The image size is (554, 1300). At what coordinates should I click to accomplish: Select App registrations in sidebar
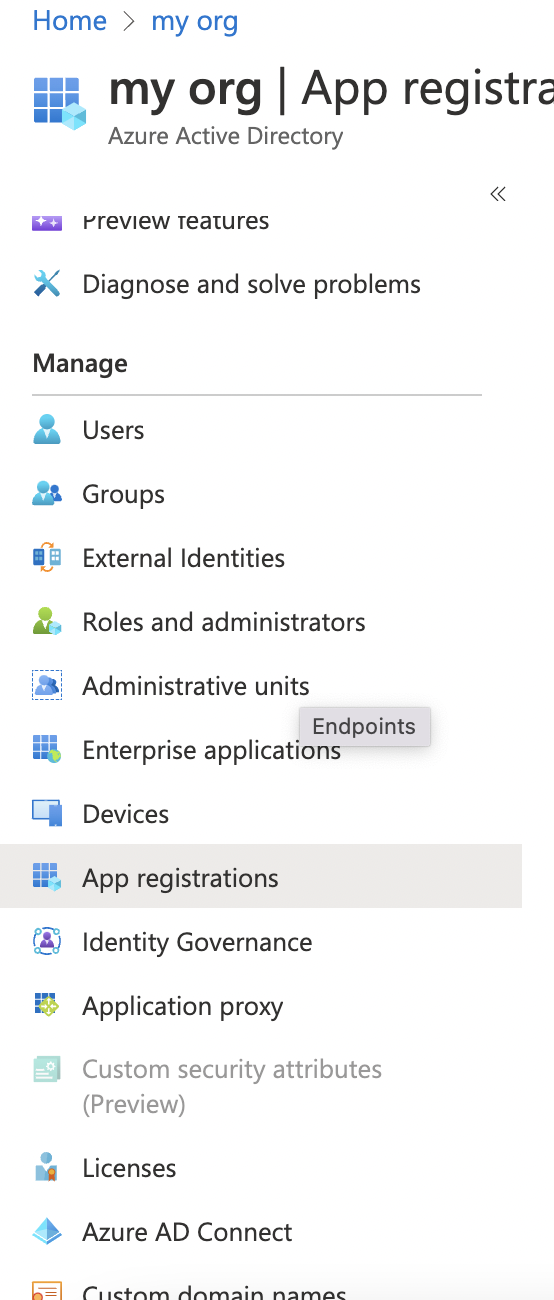[261, 876]
